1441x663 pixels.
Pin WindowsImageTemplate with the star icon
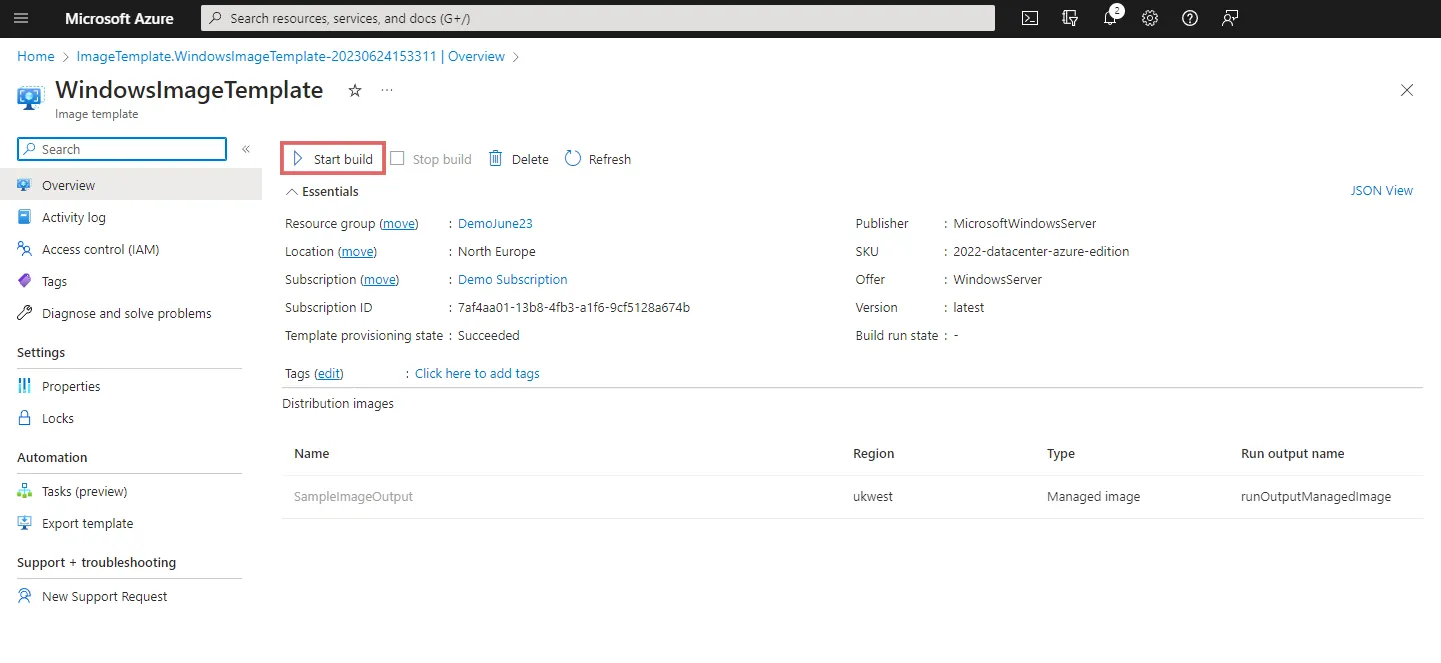click(355, 91)
